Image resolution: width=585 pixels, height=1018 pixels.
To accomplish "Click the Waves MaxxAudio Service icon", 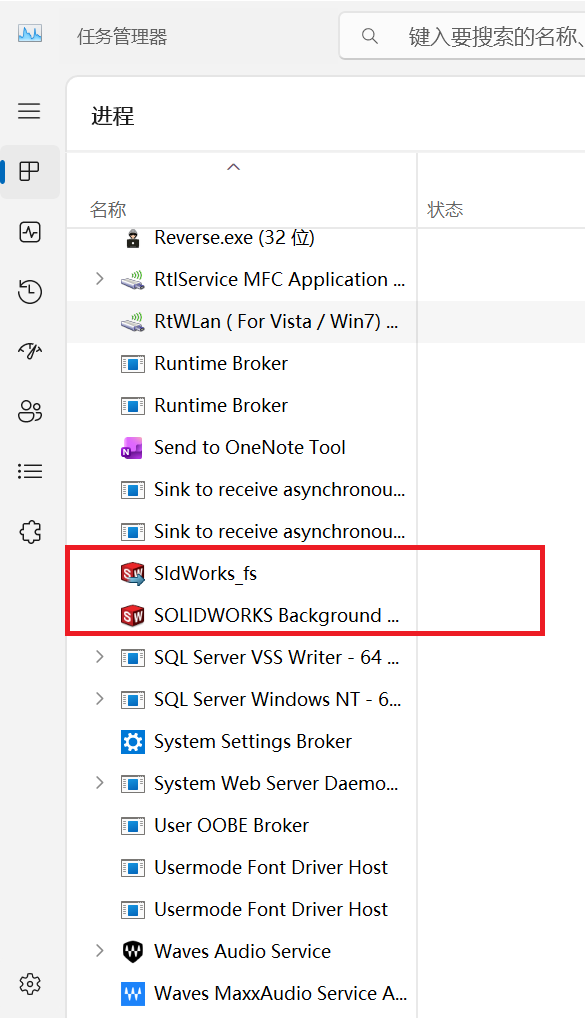I will tap(133, 993).
